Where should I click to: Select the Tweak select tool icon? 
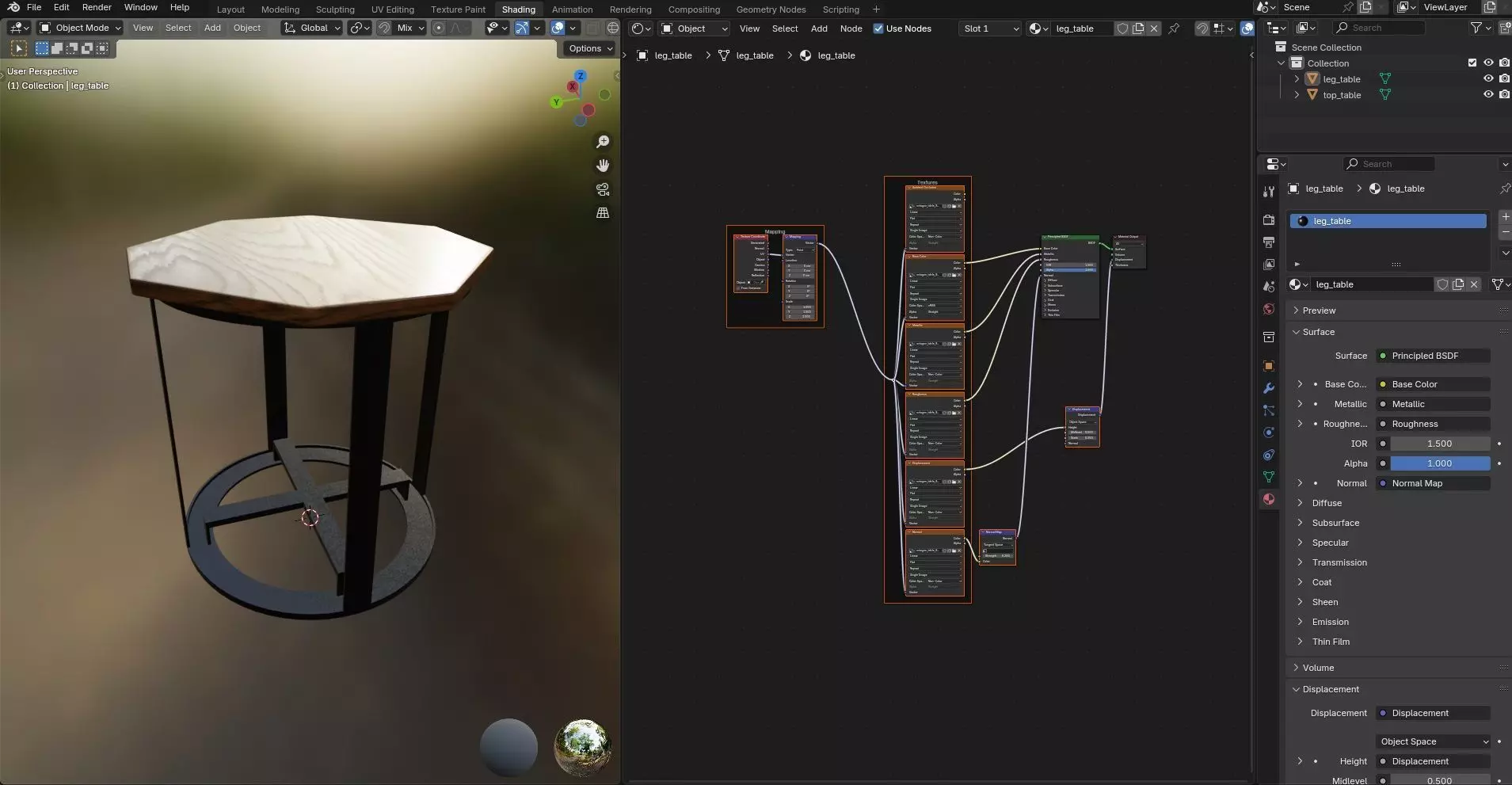tap(19, 48)
